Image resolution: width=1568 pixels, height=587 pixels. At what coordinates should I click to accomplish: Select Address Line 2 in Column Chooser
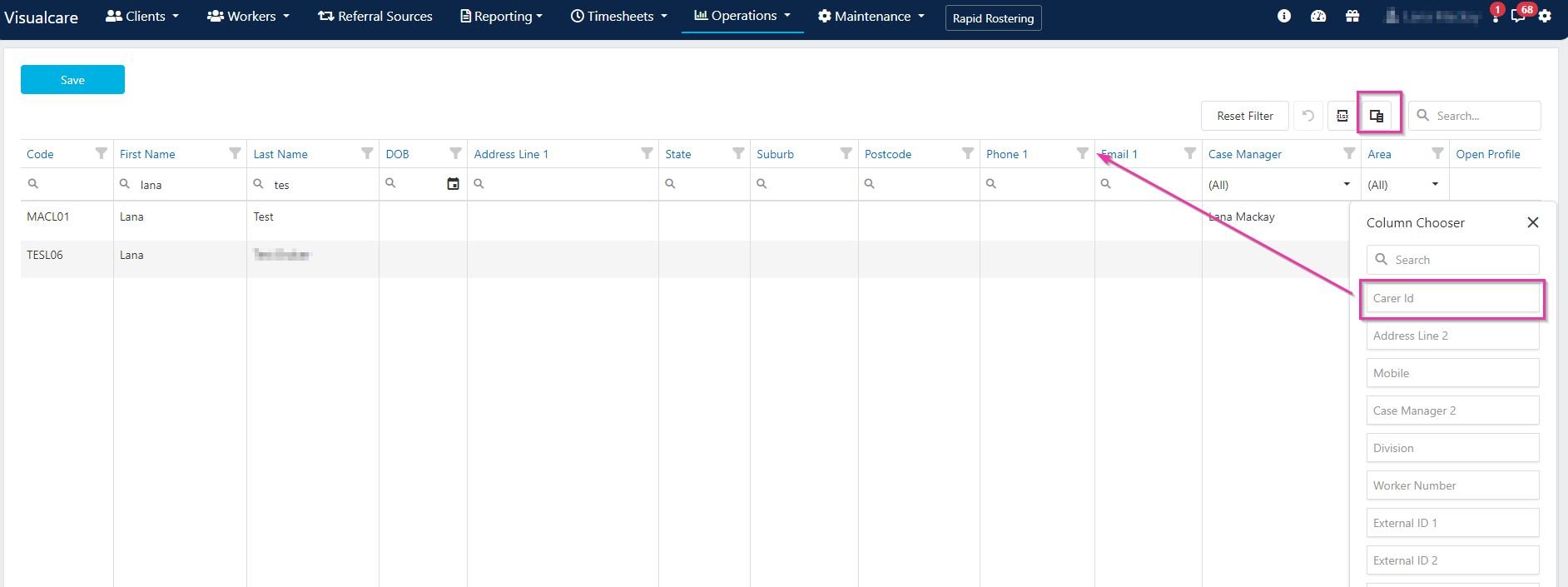pos(1452,336)
